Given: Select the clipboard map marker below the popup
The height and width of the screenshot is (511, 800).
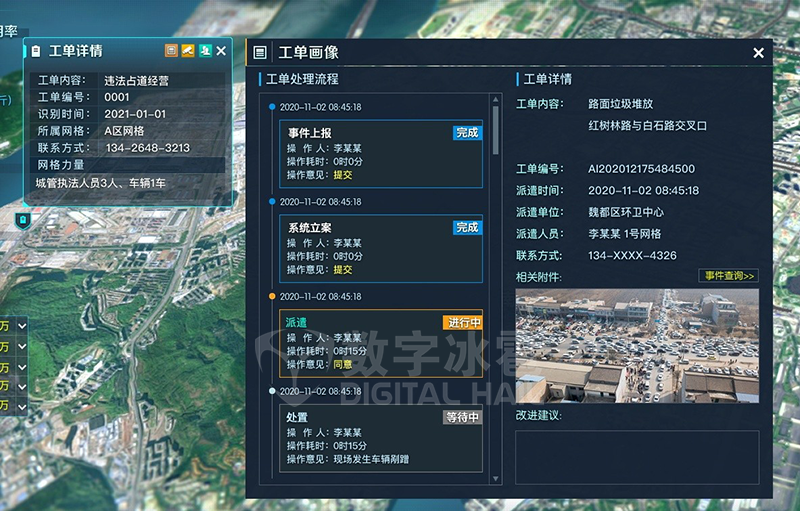Looking at the screenshot, I should pyautogui.click(x=23, y=219).
